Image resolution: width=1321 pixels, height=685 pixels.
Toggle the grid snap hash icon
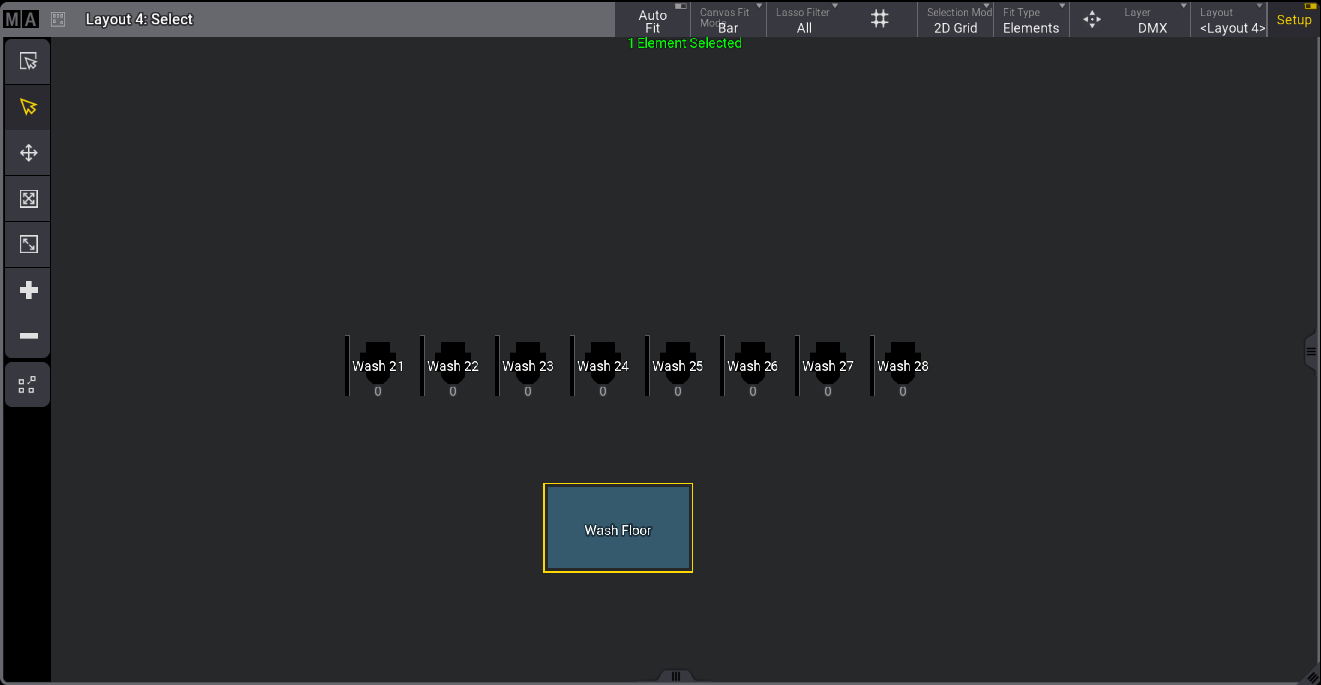880,20
